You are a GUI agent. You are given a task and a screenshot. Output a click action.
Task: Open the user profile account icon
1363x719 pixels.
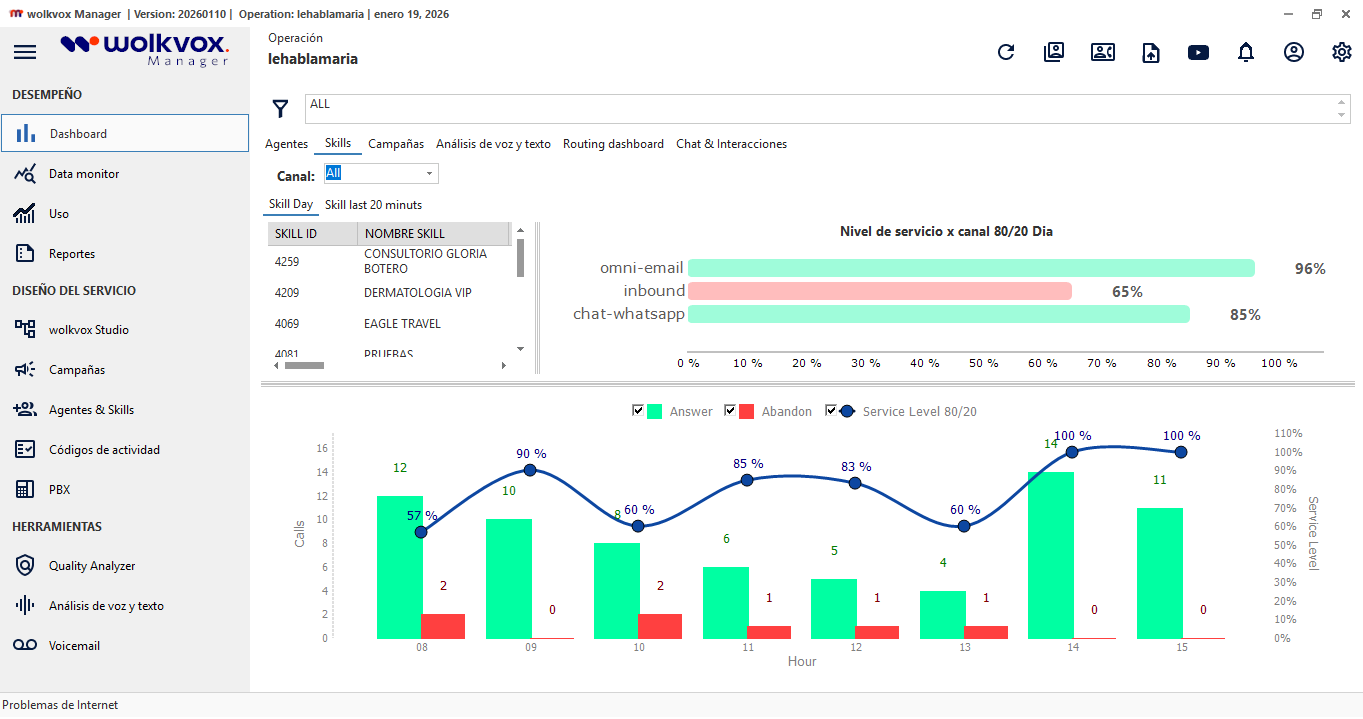pos(1294,53)
